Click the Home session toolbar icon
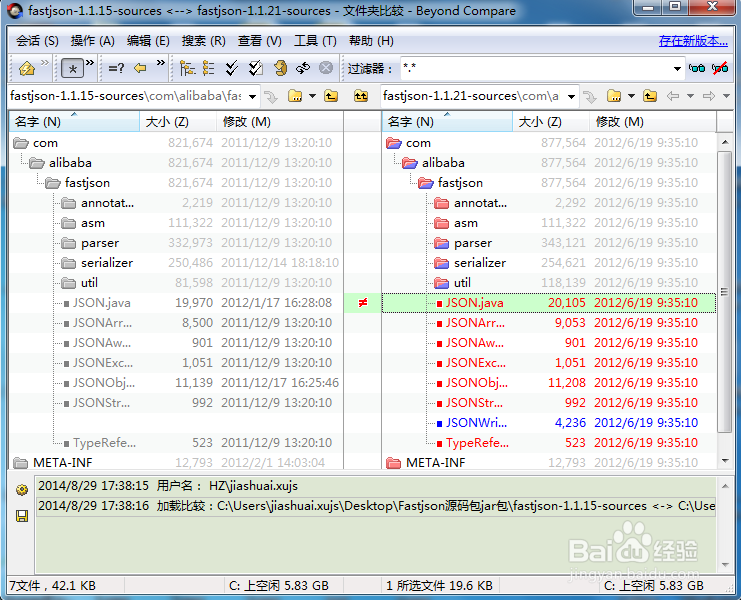This screenshot has width=741, height=600. [27, 69]
